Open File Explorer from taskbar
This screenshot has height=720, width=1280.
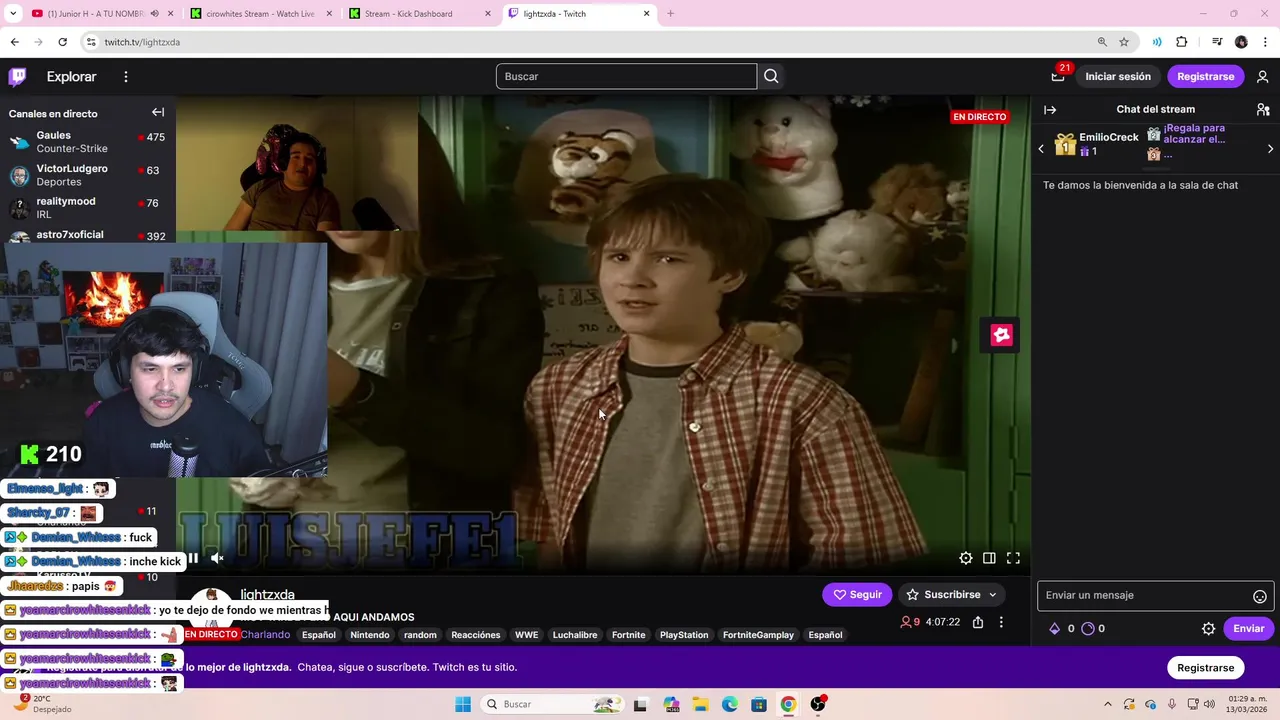coord(700,704)
